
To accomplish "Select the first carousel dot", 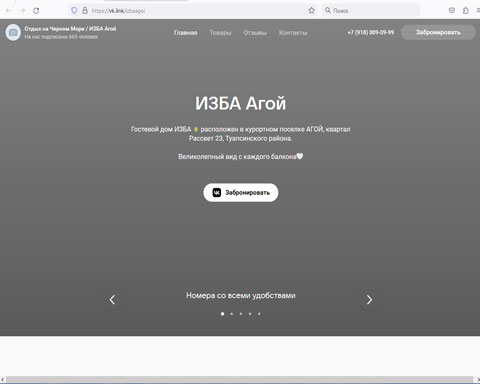I will tap(222, 314).
